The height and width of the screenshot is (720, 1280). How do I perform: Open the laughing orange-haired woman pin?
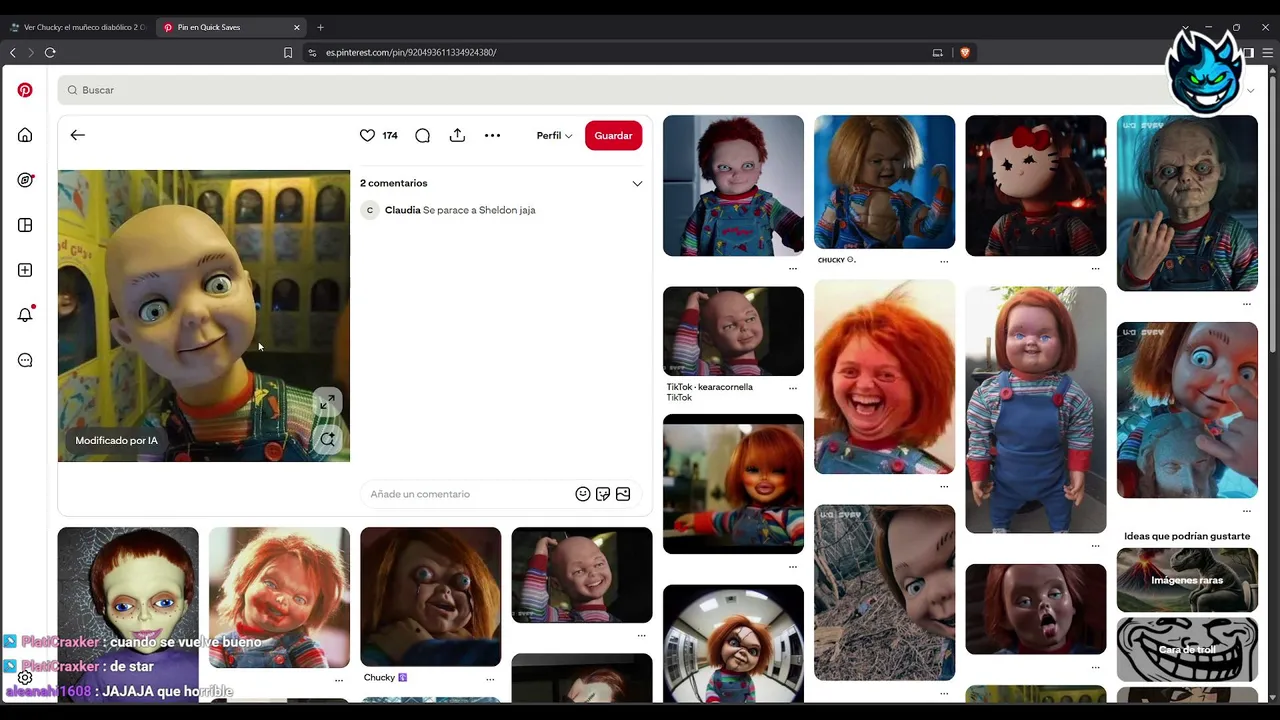tap(884, 377)
